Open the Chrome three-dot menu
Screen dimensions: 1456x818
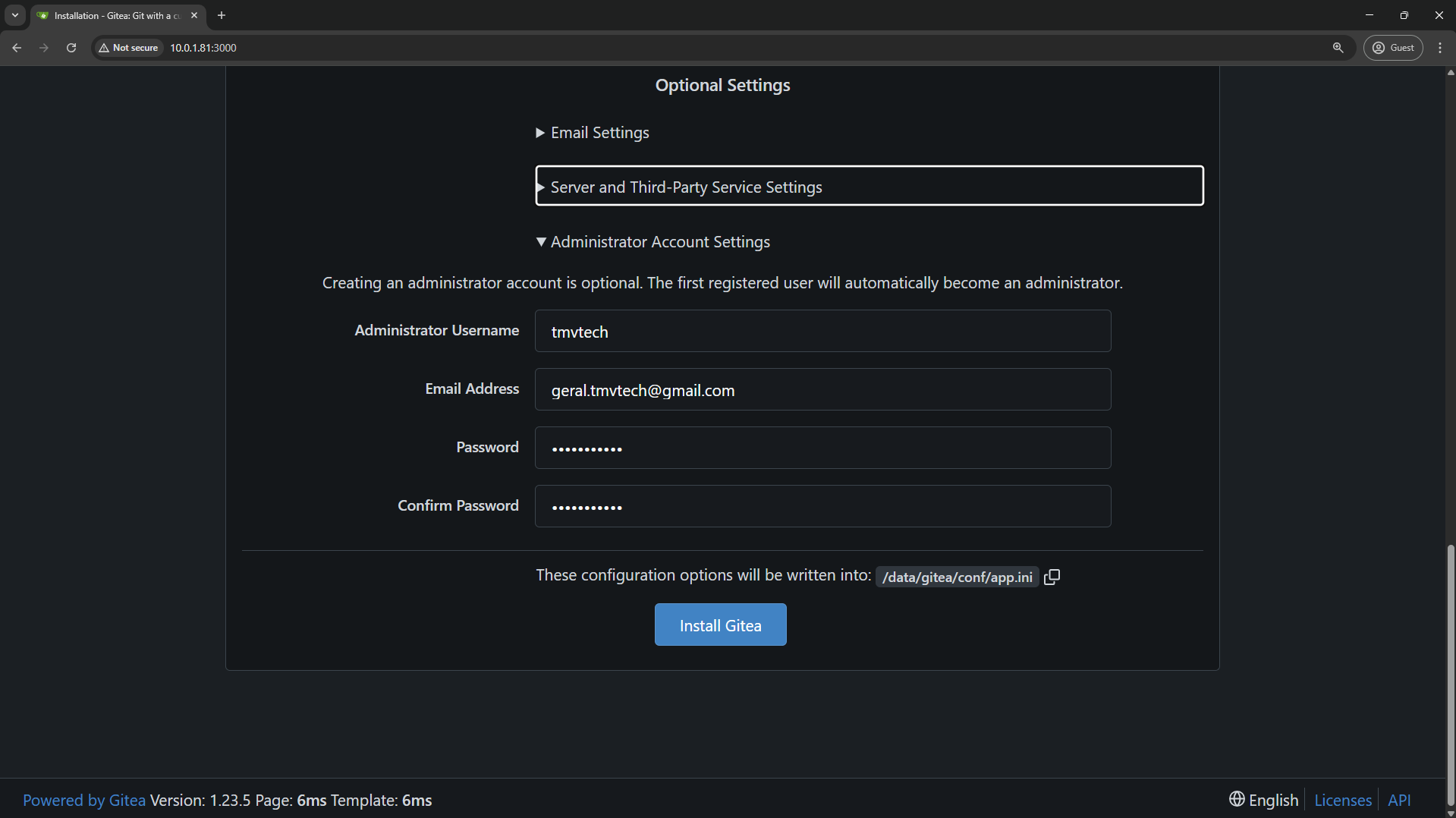[1440, 48]
